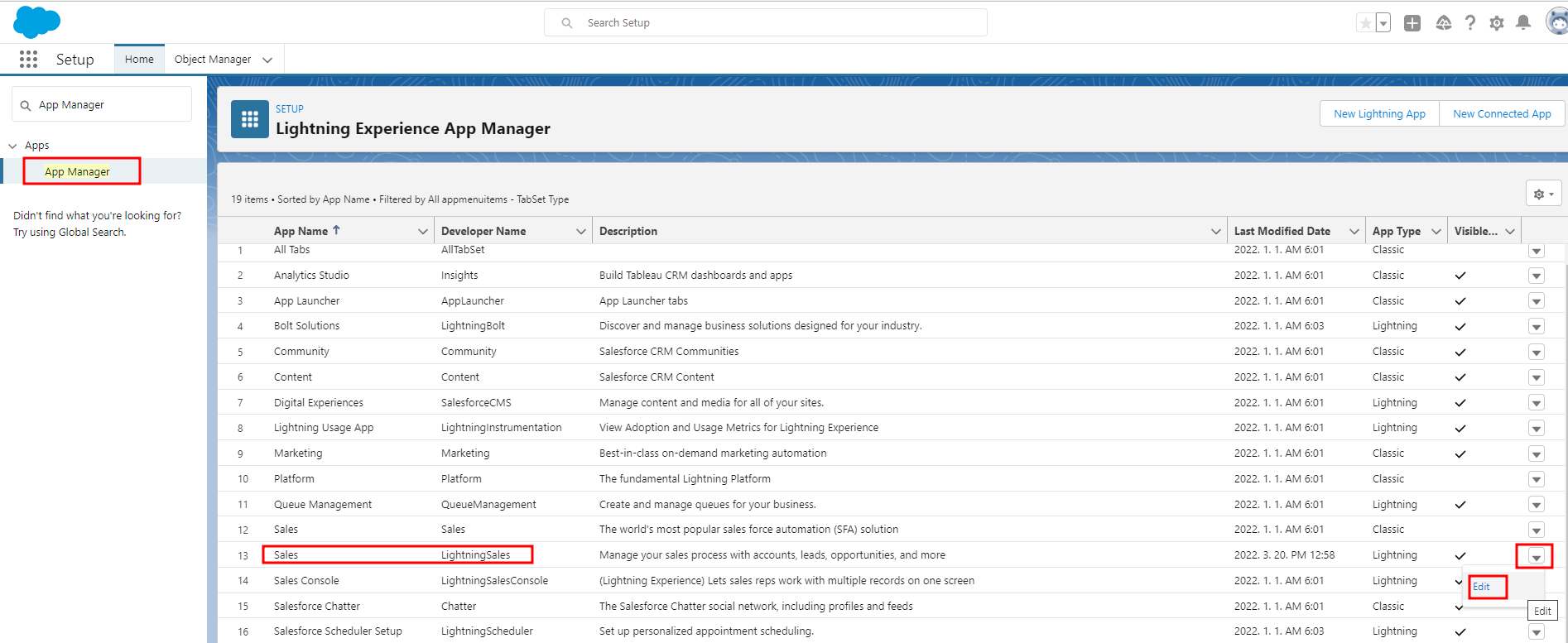The width and height of the screenshot is (1568, 643).
Task: Open the App Launcher grid icon
Action: click(x=28, y=59)
